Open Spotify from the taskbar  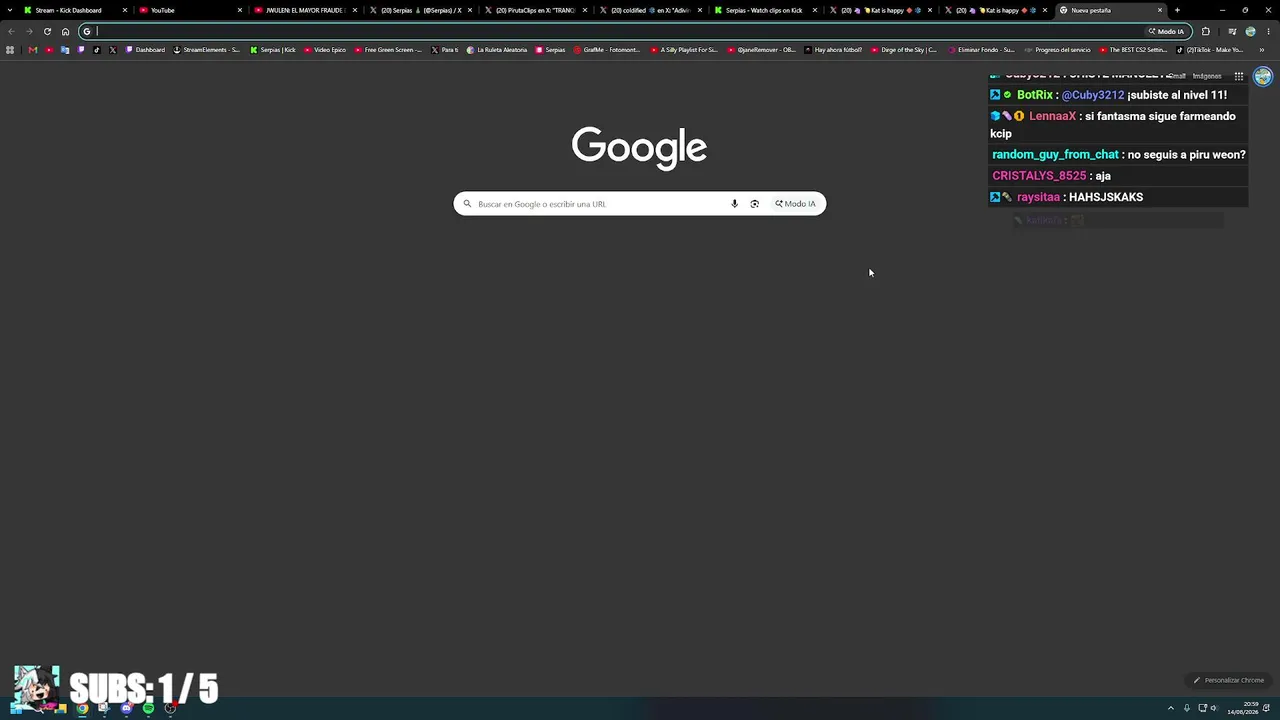(x=148, y=708)
